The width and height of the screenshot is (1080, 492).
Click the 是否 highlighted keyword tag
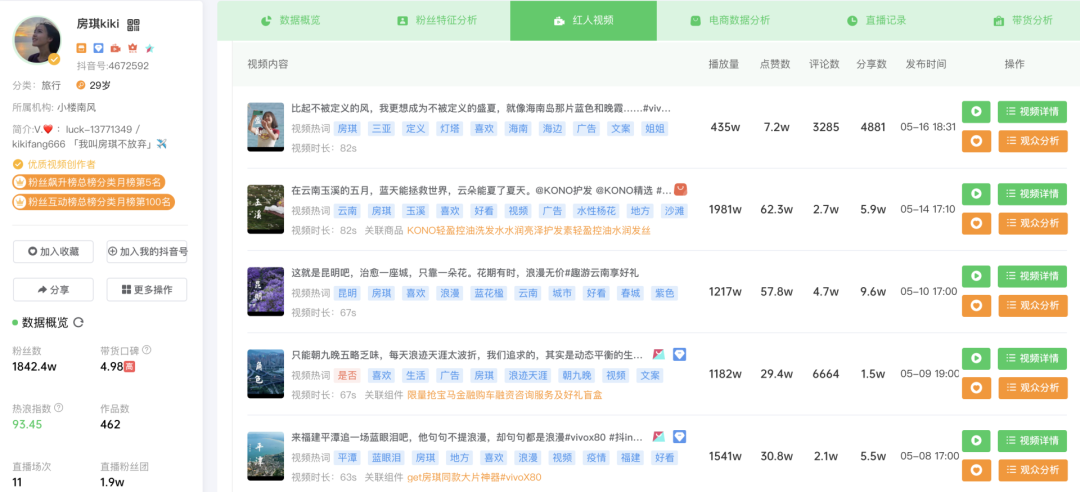coord(347,376)
